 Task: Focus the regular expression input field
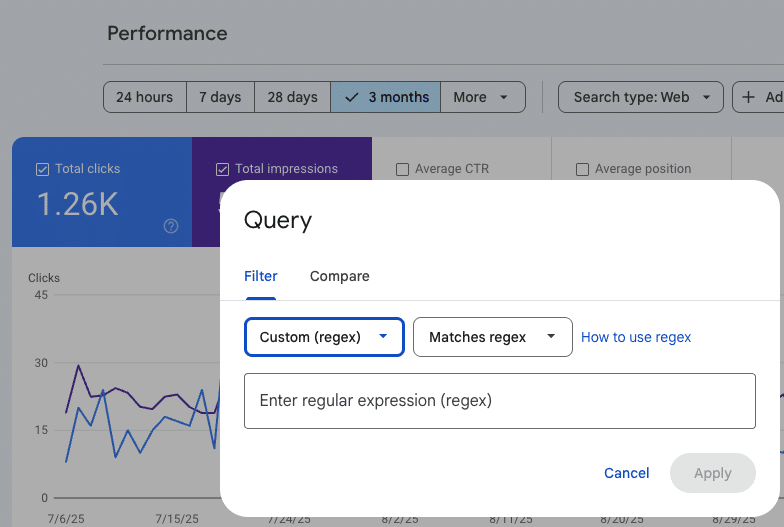coord(499,401)
